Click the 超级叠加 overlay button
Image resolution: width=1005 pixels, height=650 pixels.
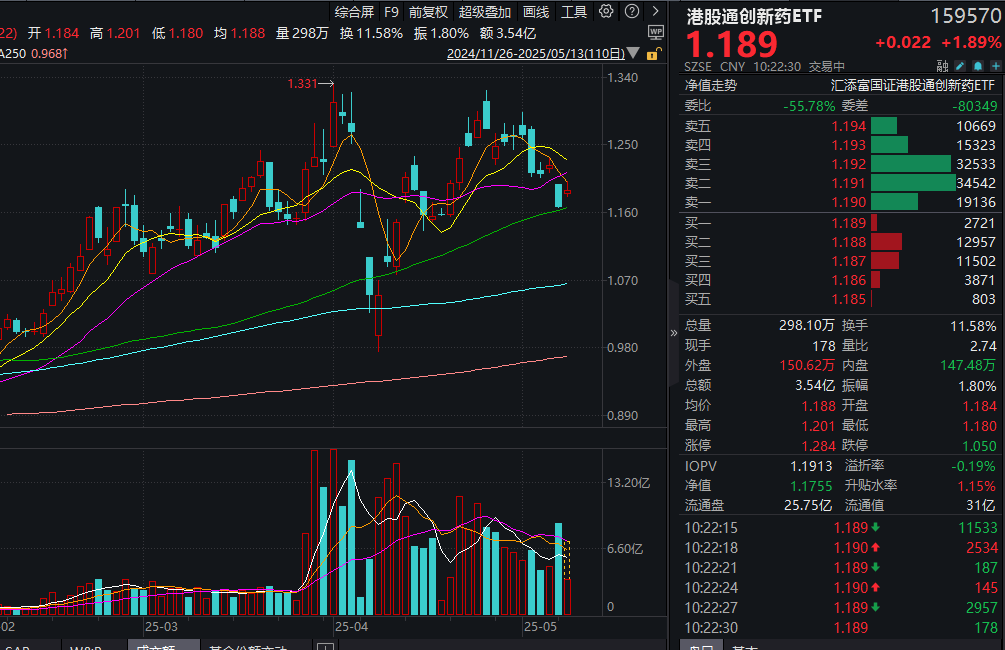click(485, 11)
